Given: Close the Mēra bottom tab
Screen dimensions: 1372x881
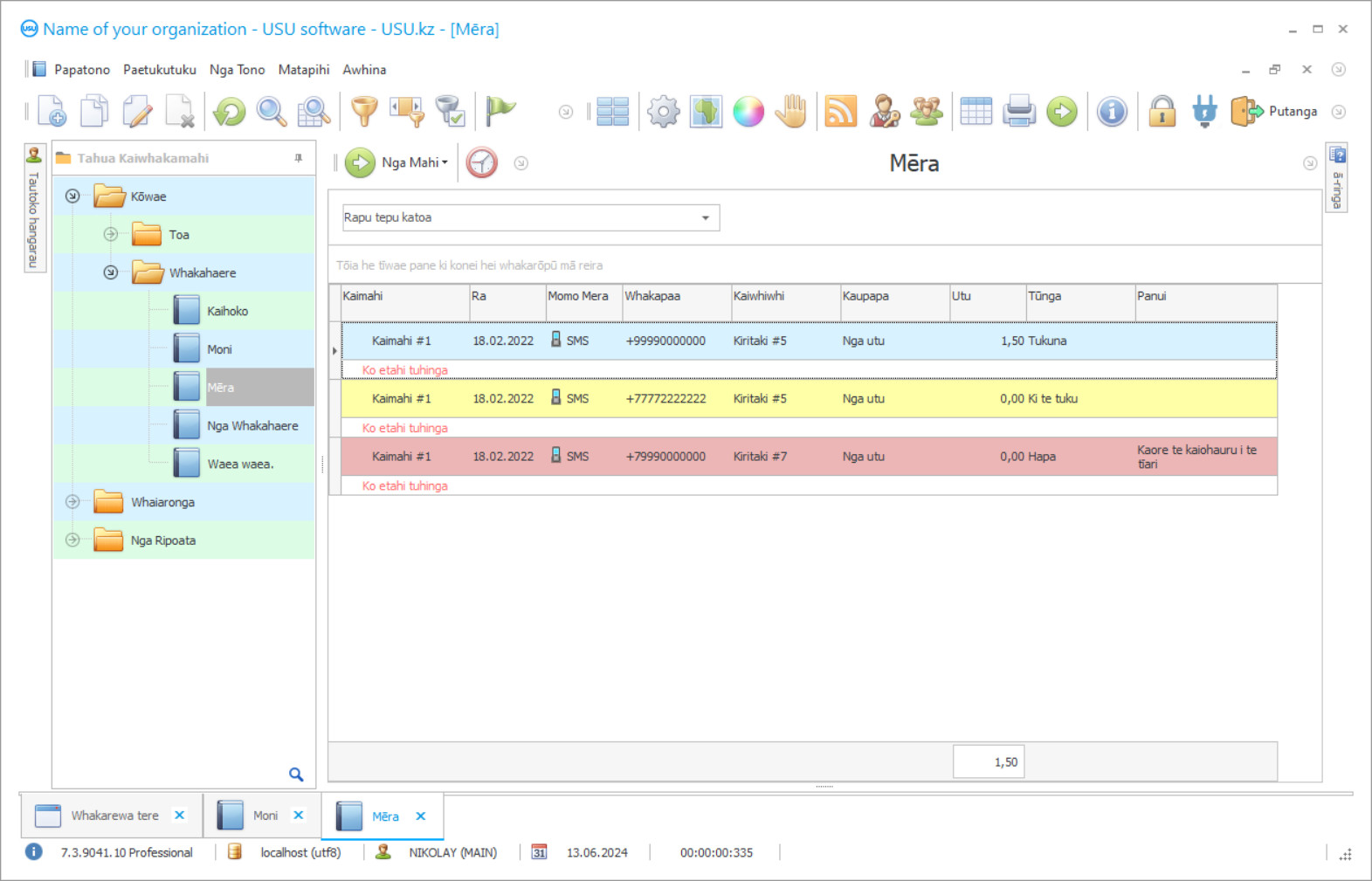Looking at the screenshot, I should (x=421, y=816).
